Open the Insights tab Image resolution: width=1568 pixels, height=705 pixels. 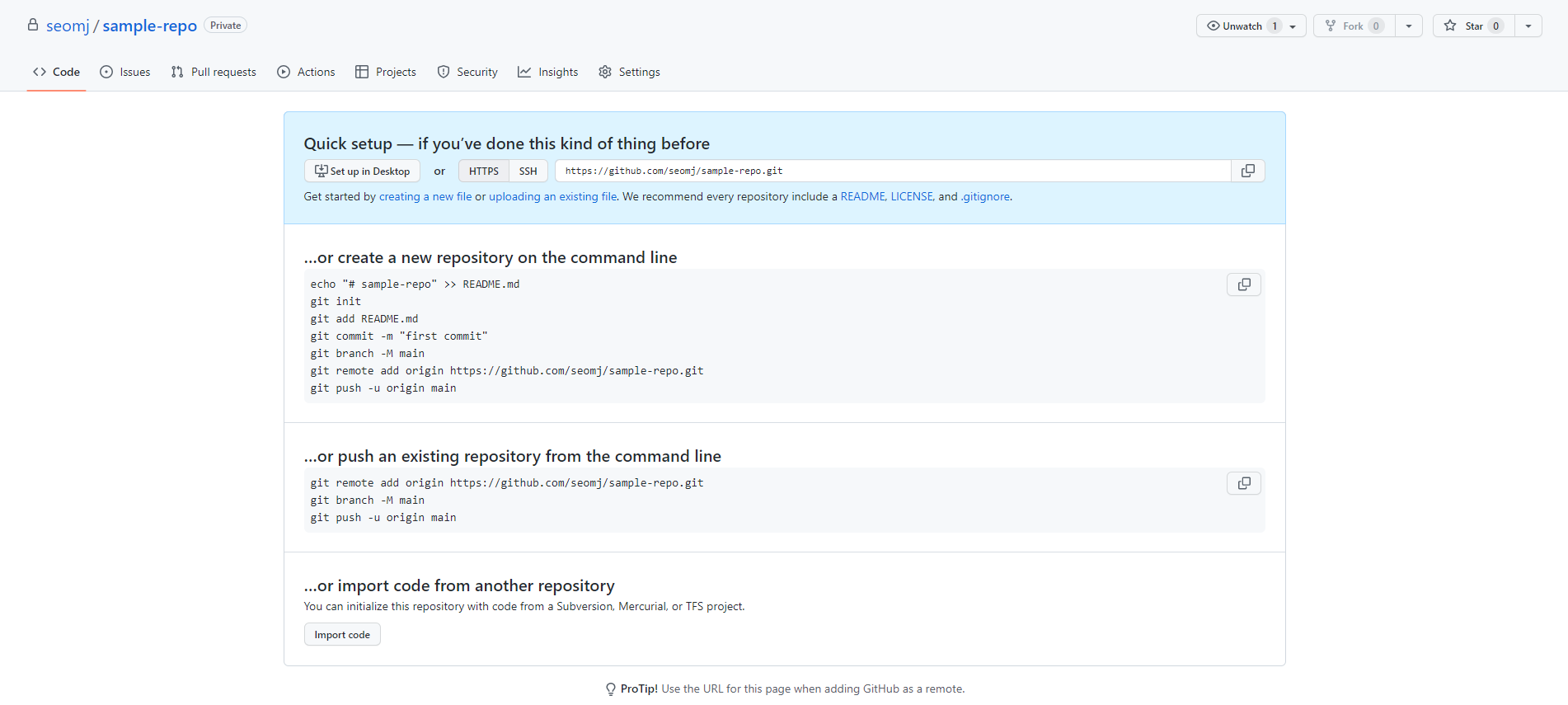(548, 72)
